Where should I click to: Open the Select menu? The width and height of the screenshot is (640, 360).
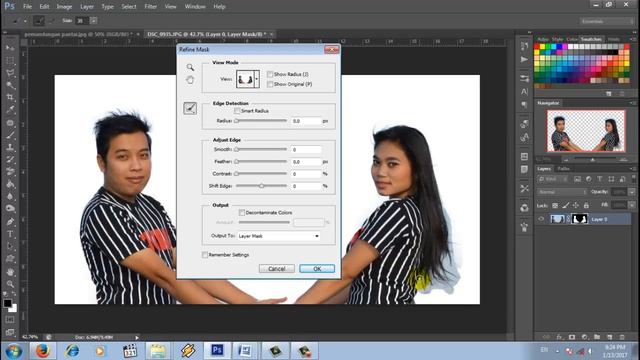coord(129,7)
